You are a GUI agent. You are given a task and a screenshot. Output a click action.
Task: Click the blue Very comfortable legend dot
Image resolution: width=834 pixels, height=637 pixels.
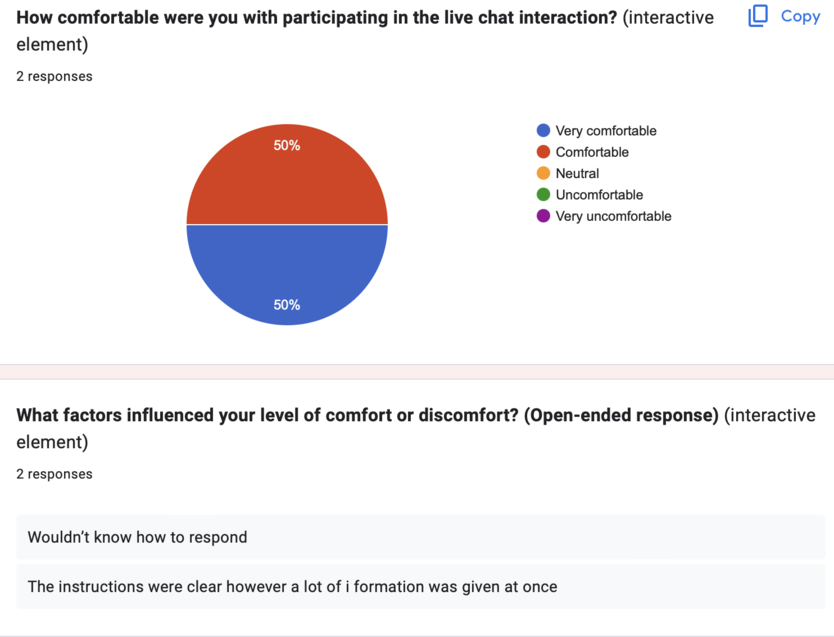(x=544, y=131)
